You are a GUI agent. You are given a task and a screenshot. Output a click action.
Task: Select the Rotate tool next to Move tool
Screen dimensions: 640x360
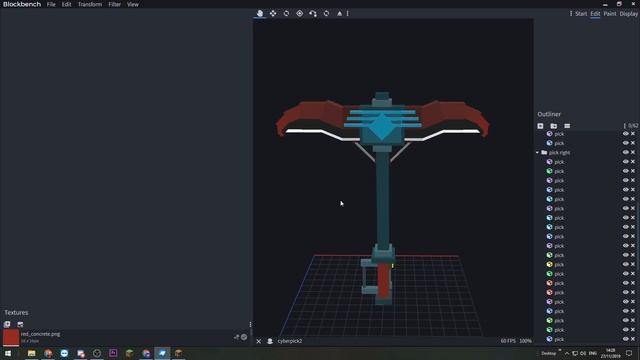287,13
